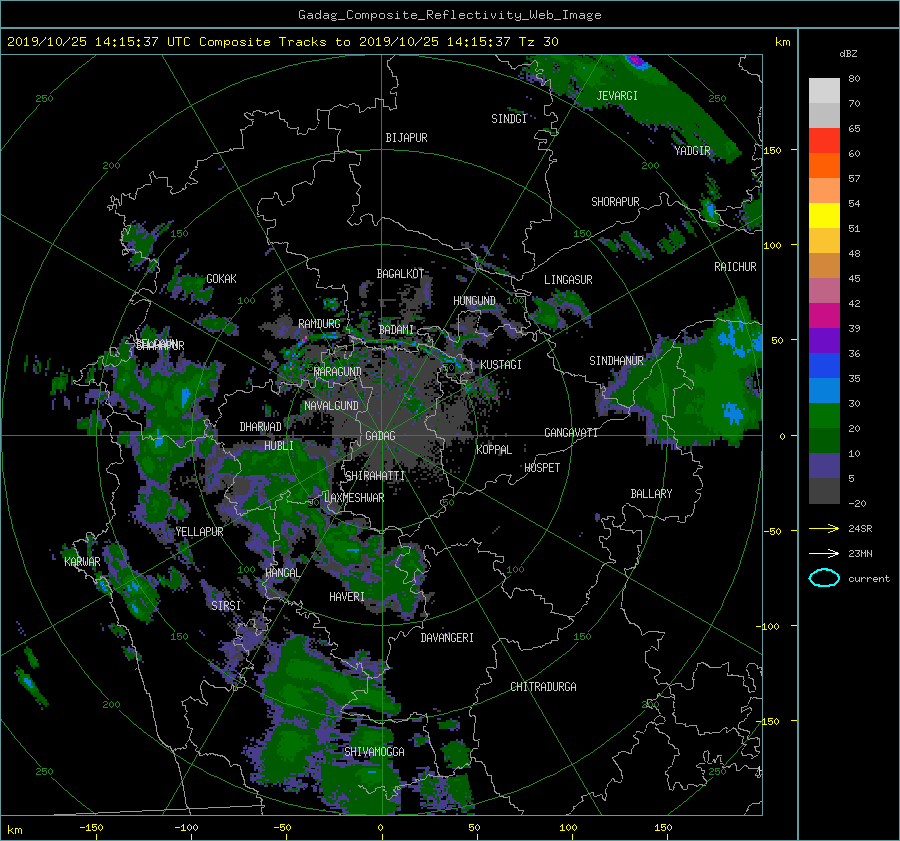Click the BAGALKOT city label
The width and height of the screenshot is (900, 841).
tap(400, 274)
